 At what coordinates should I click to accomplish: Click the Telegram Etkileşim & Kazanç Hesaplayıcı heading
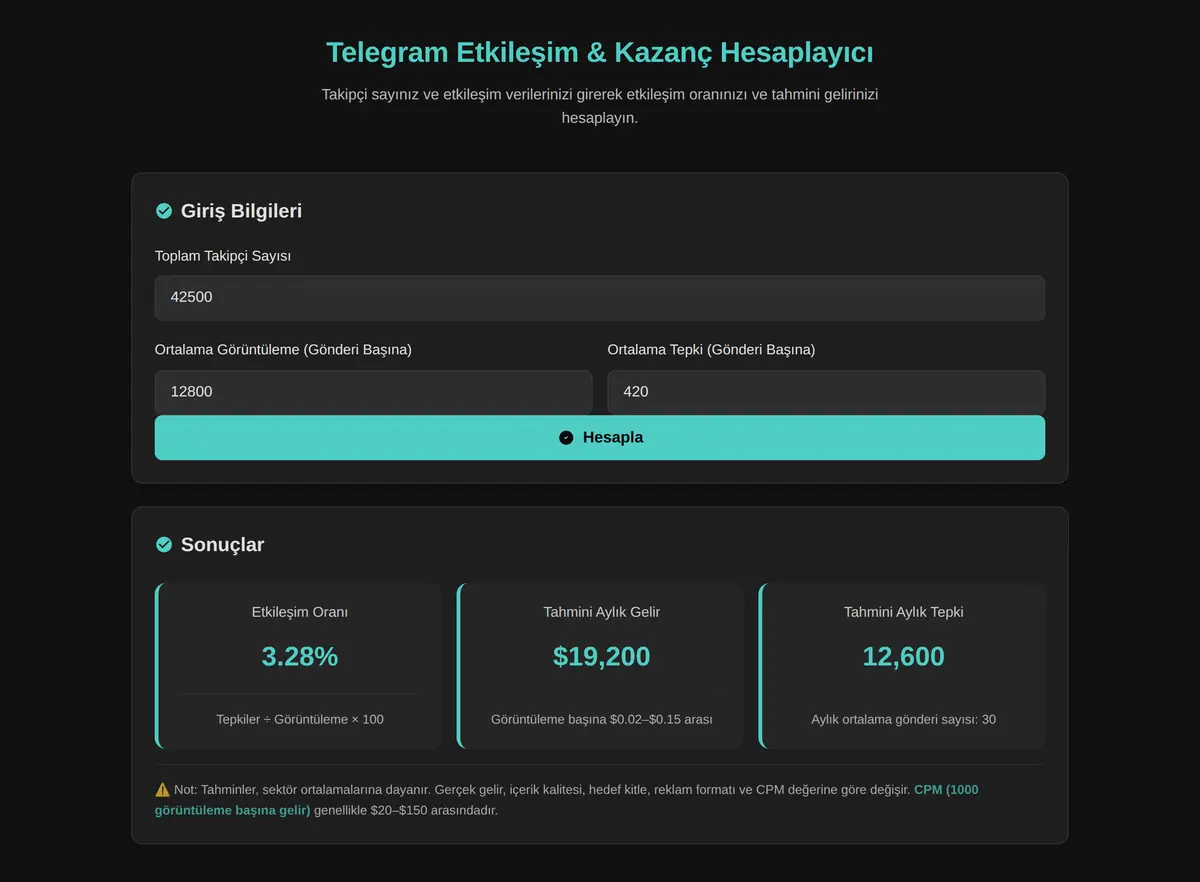click(x=600, y=52)
